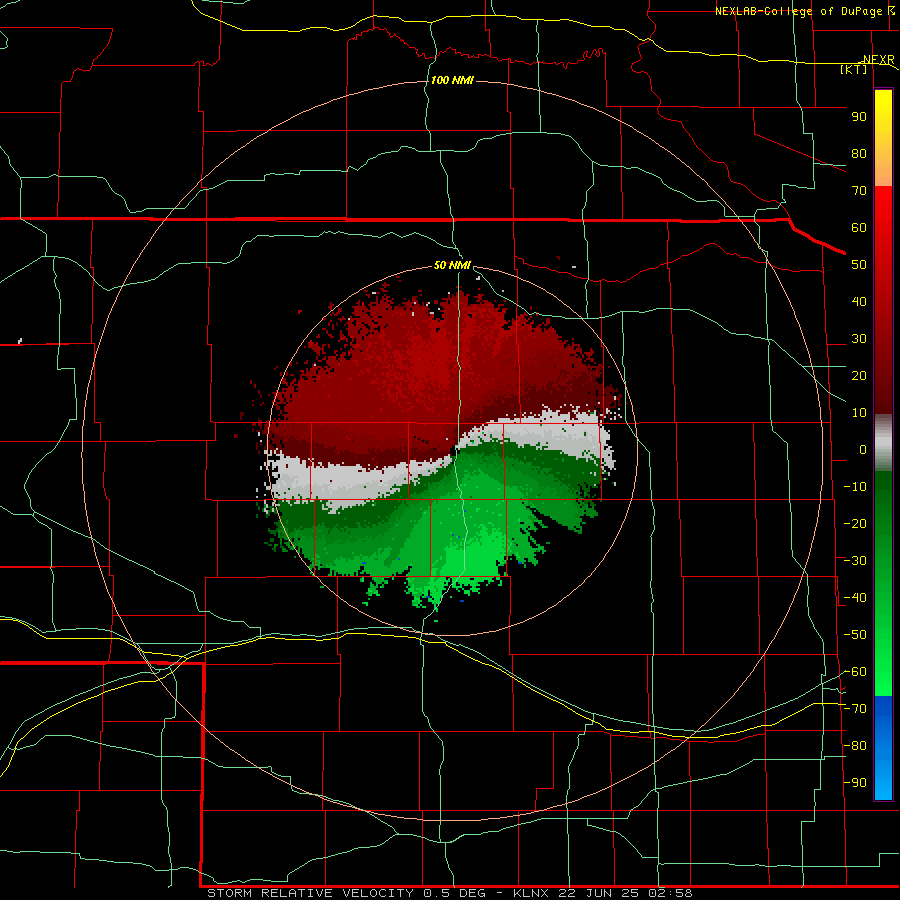Screen dimensions: 900x900
Task: Click the -60 scale value
Action: (x=855, y=672)
